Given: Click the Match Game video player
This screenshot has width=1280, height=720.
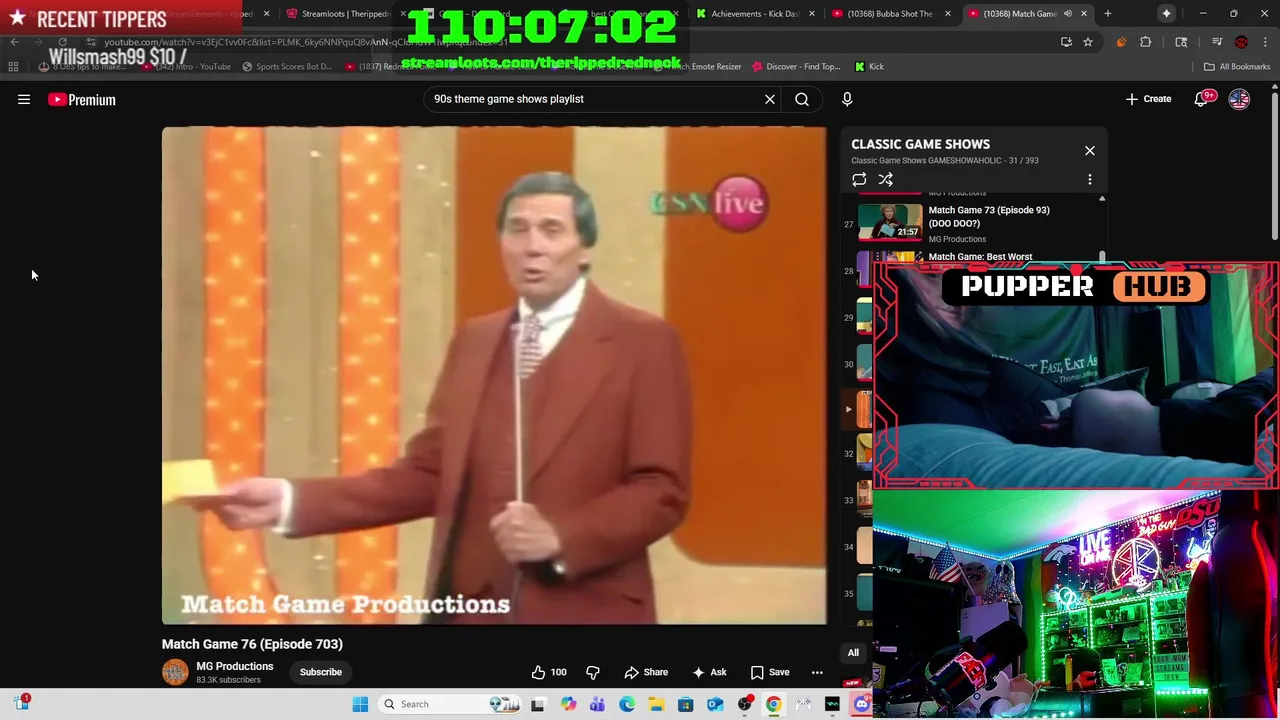Looking at the screenshot, I should click(x=494, y=376).
